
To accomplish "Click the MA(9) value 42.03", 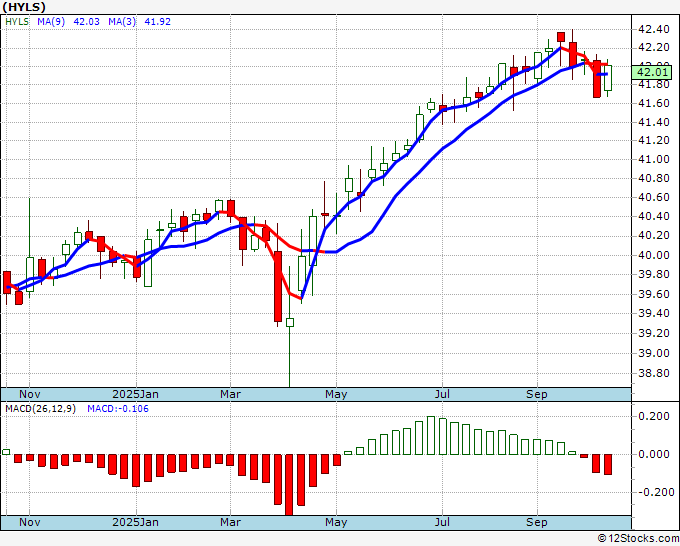I will coord(87,22).
